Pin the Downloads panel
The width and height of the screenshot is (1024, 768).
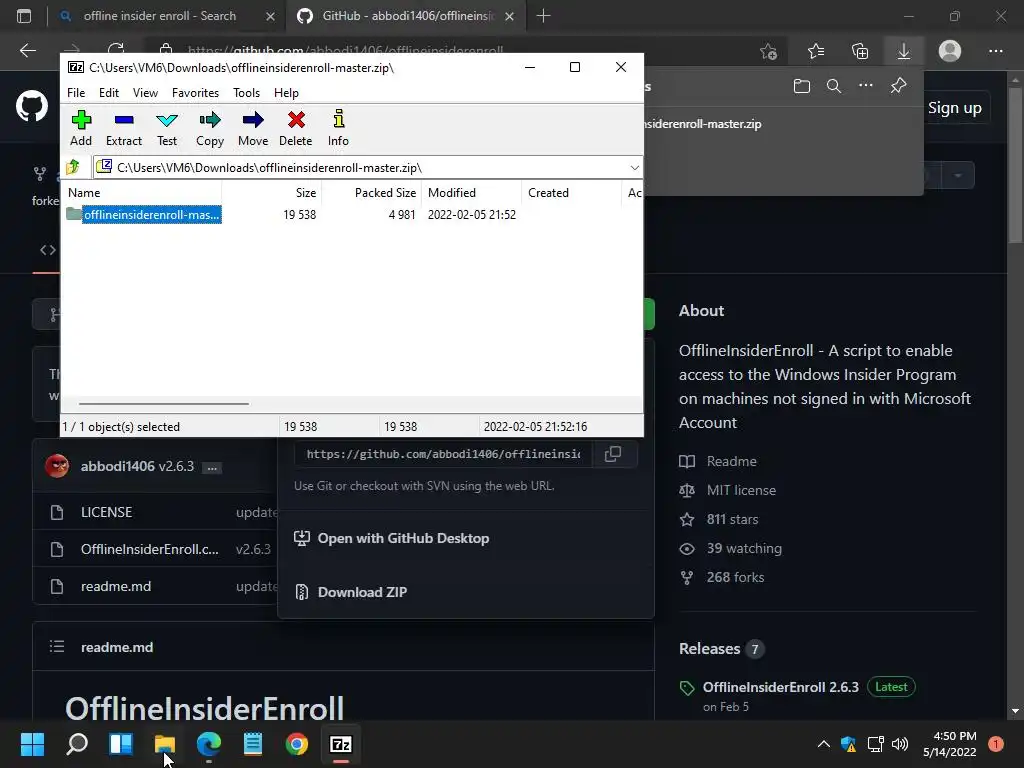[899, 86]
